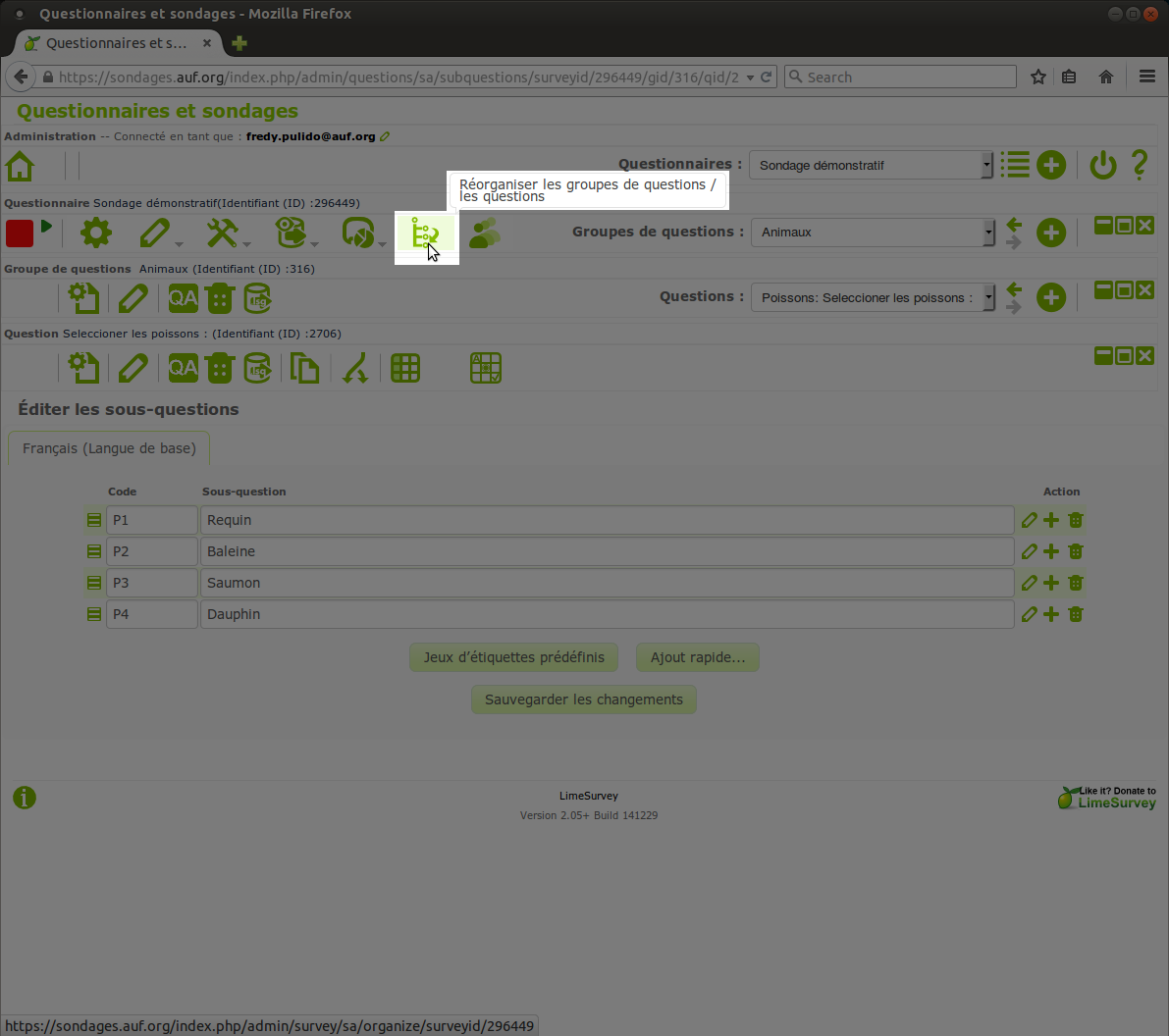Preview the question Seleccioner les poissons icon
The width and height of the screenshot is (1169, 1036).
point(82,368)
